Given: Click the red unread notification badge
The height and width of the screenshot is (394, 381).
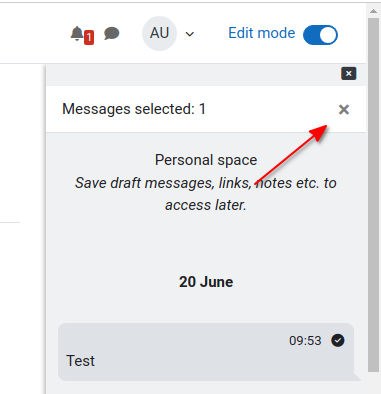Looking at the screenshot, I should pyautogui.click(x=89, y=38).
